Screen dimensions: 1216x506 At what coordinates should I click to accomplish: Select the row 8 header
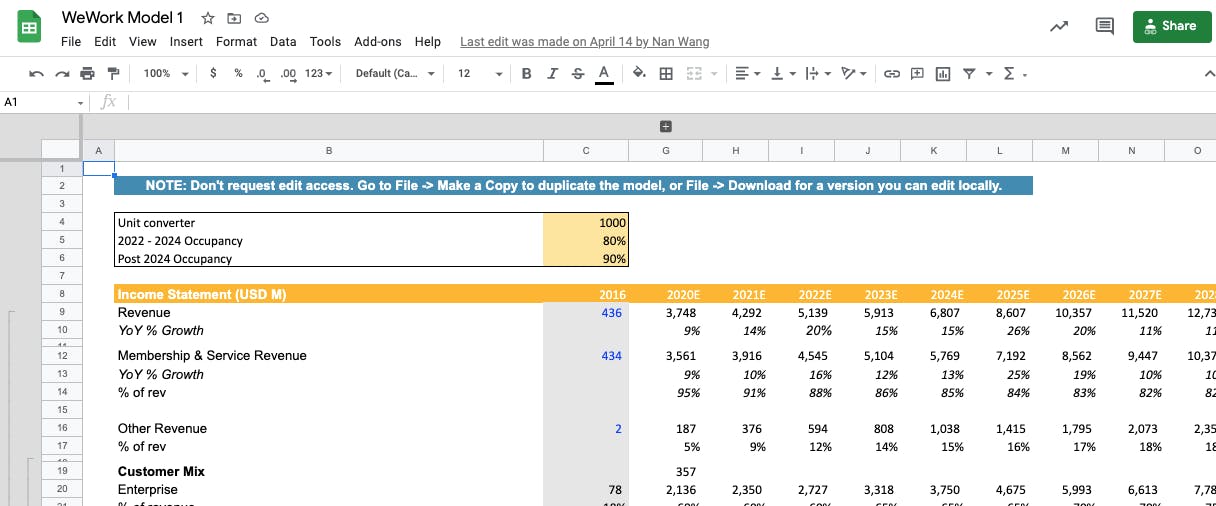pyautogui.click(x=61, y=294)
